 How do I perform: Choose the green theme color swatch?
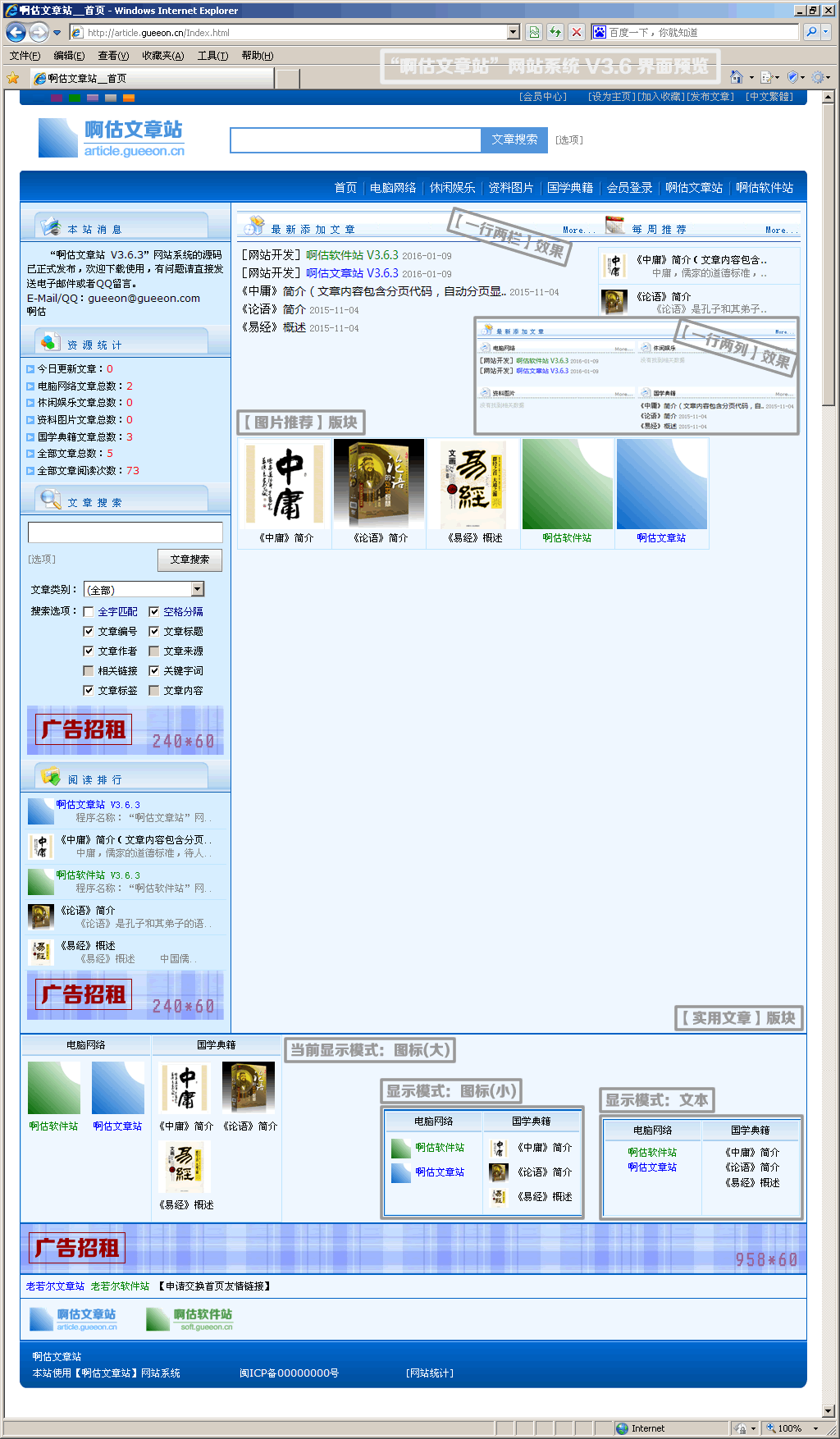(x=75, y=98)
